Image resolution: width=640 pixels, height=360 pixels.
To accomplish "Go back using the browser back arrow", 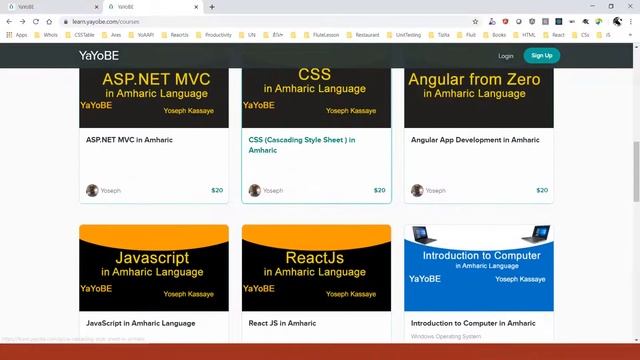I will pyautogui.click(x=9, y=22).
